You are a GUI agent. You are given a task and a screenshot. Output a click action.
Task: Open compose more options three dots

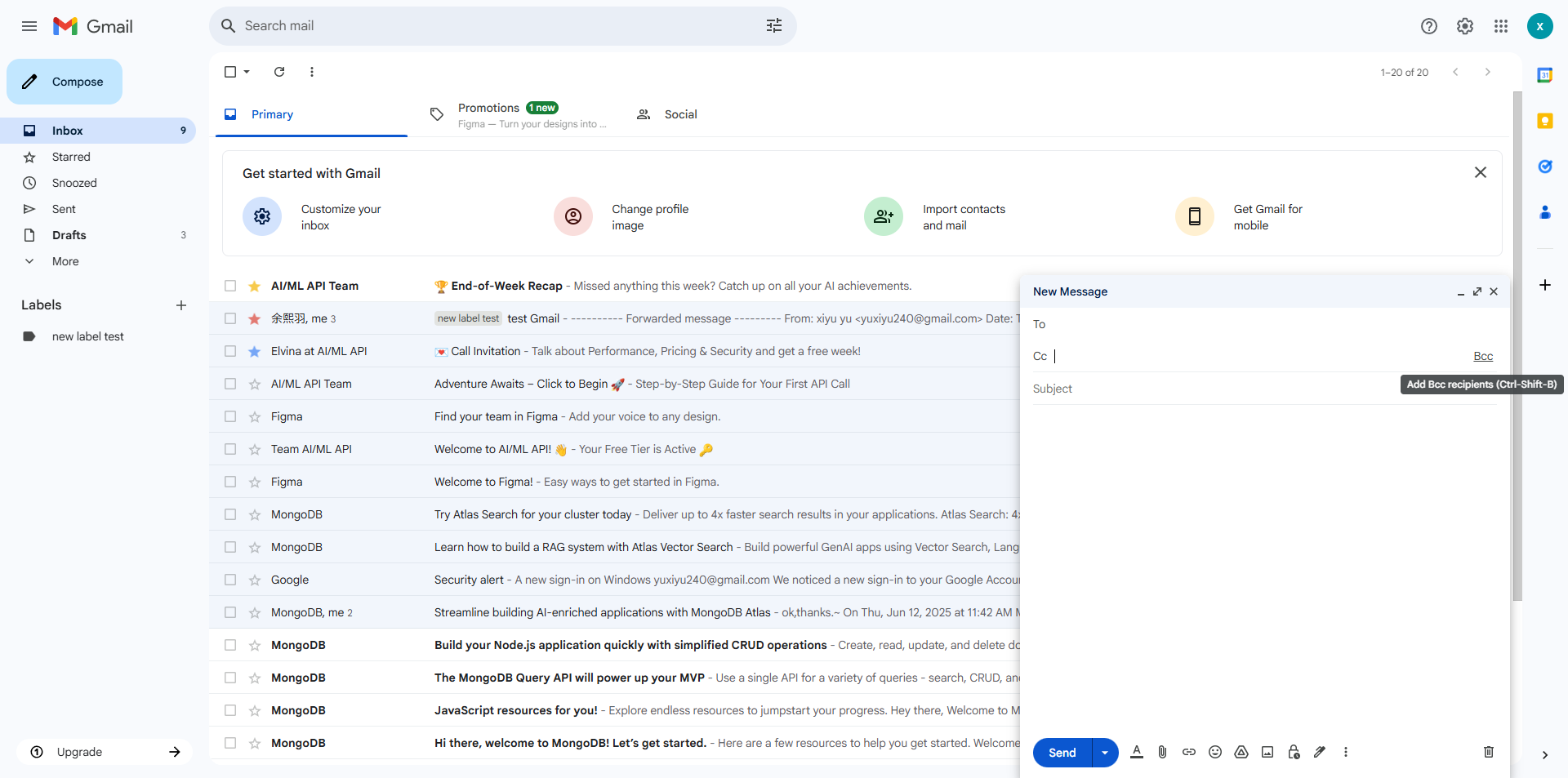click(1346, 752)
